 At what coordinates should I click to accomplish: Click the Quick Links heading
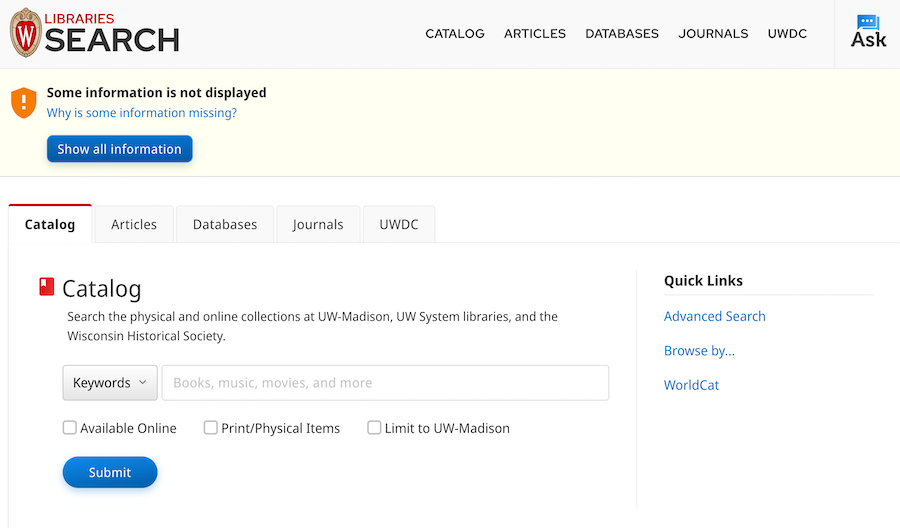[x=703, y=281]
